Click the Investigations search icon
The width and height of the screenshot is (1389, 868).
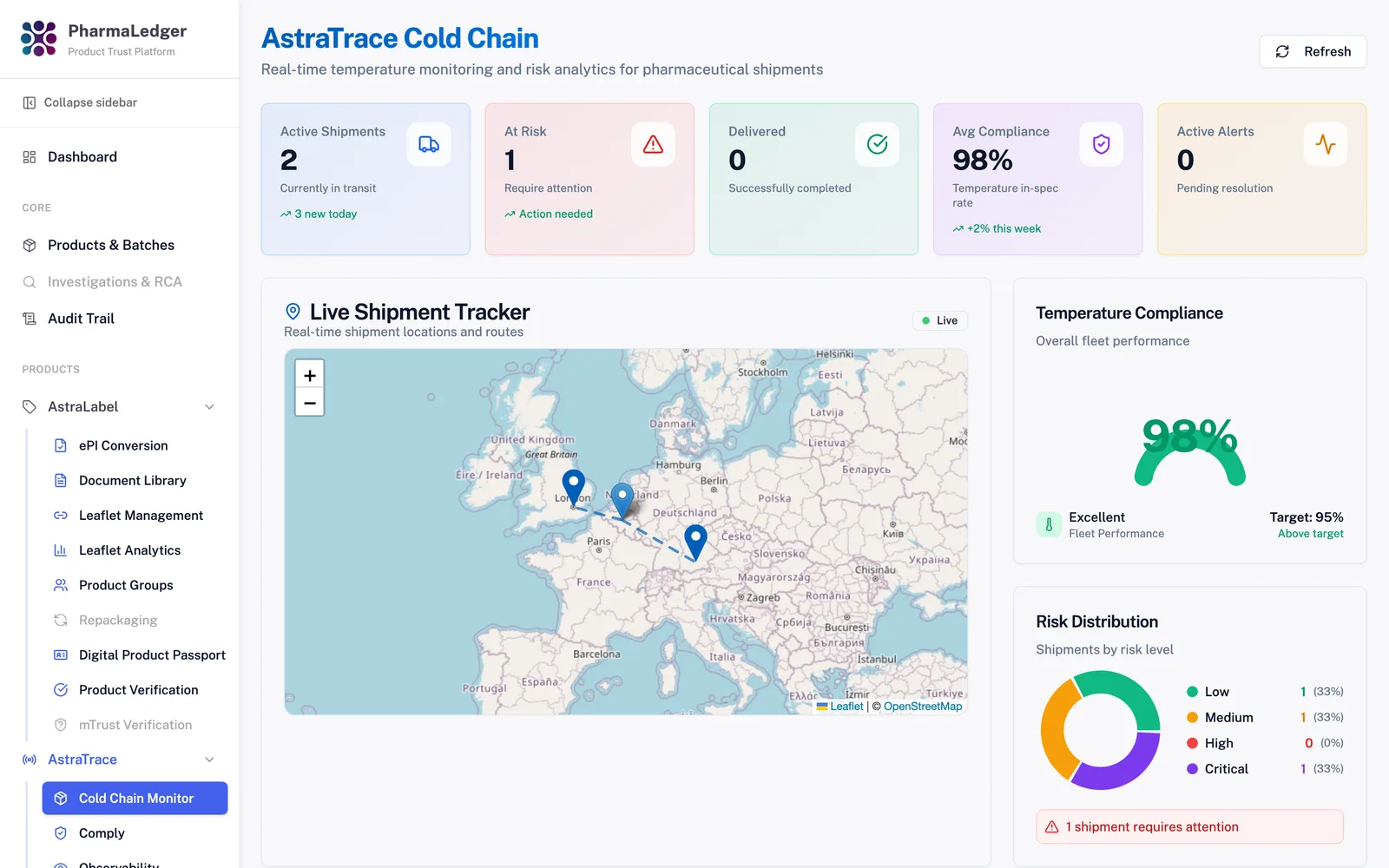[x=30, y=282]
